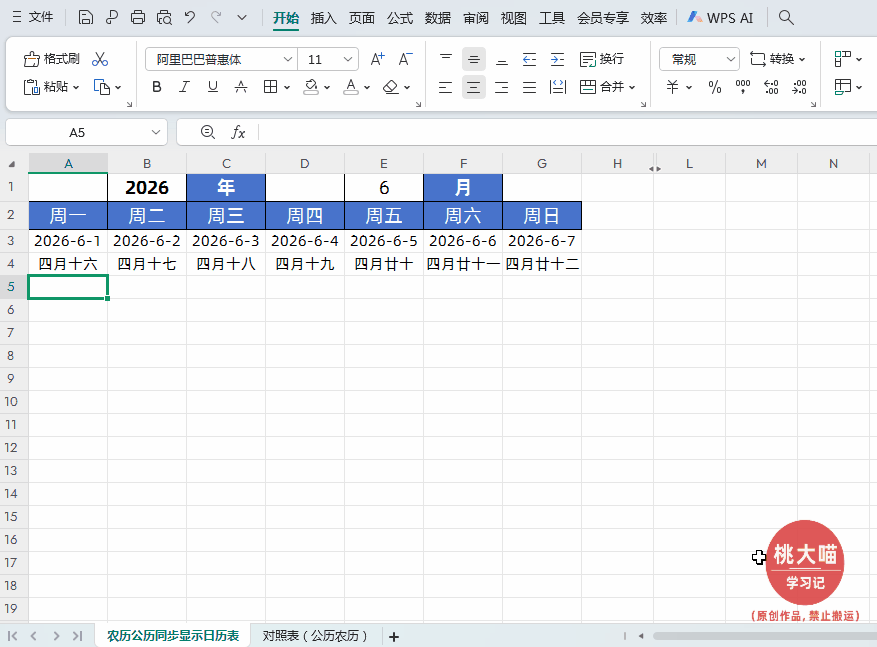Screen dimensions: 877x647
Task: Cut the selection with the scissors icon
Action: 98,59
